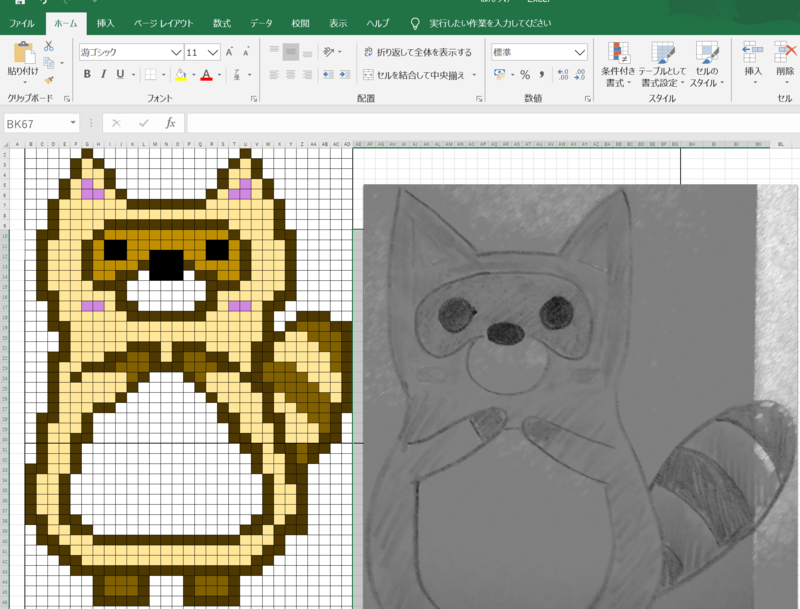Align cell content to bottom
Screen dimensions: 800x609
(307, 52)
